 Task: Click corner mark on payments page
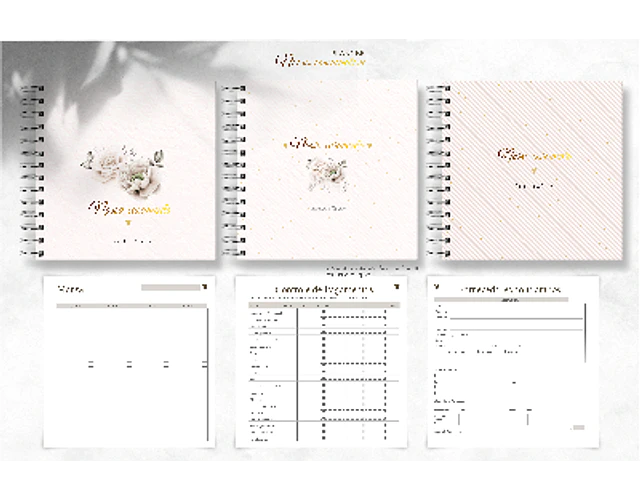coord(396,288)
